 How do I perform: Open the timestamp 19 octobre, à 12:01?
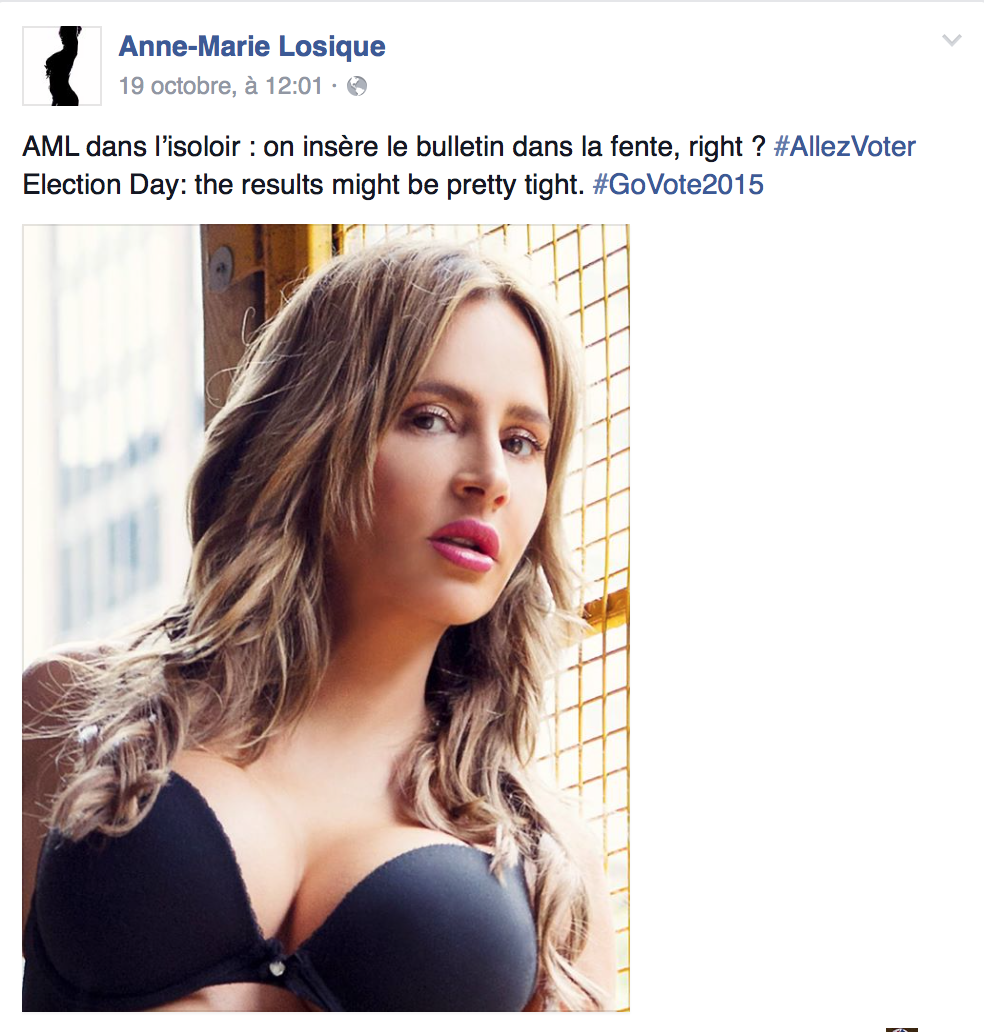pyautogui.click(x=220, y=86)
